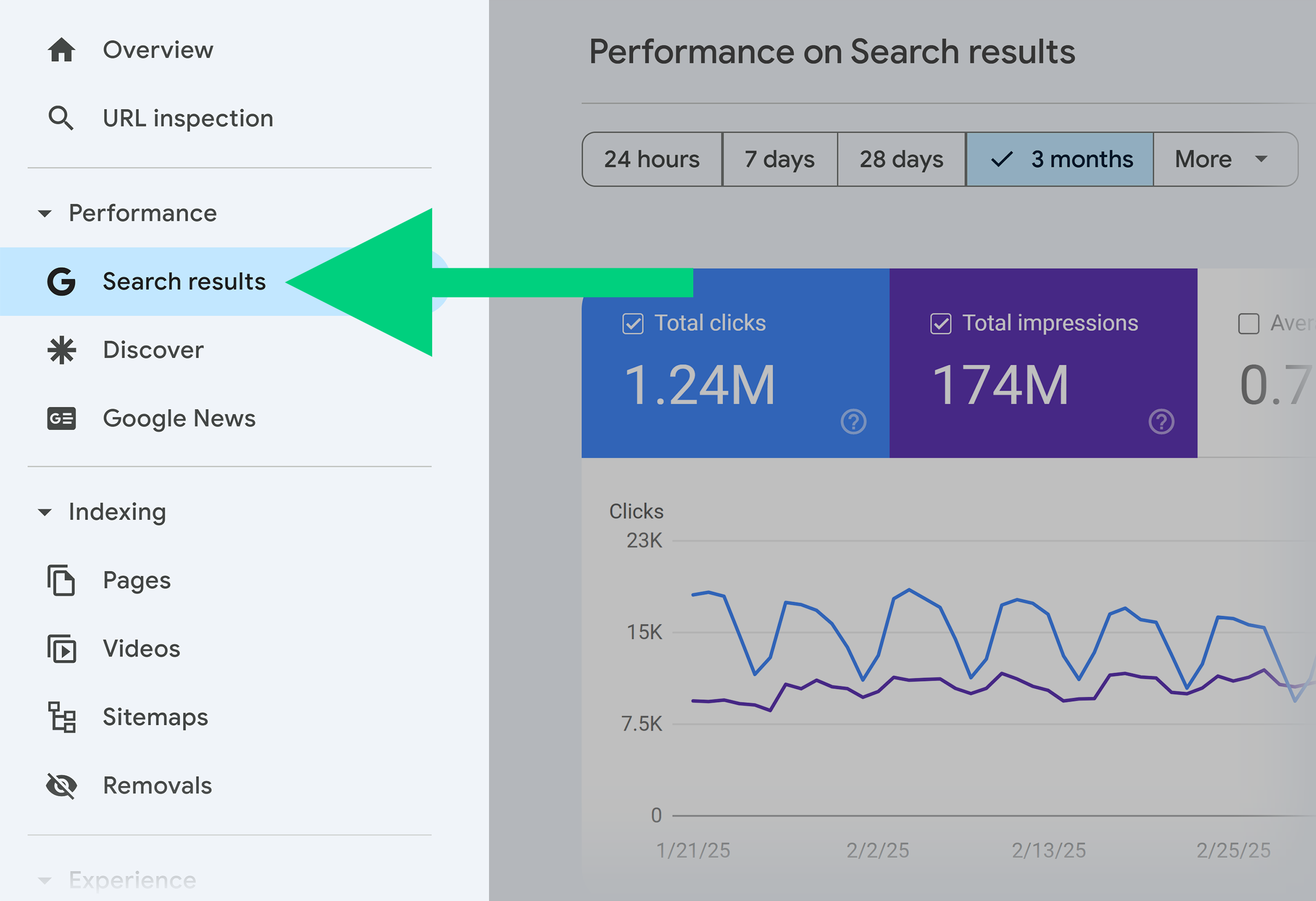Image resolution: width=1316 pixels, height=901 pixels.
Task: Click the Removals crossed-eye icon
Action: (x=61, y=785)
